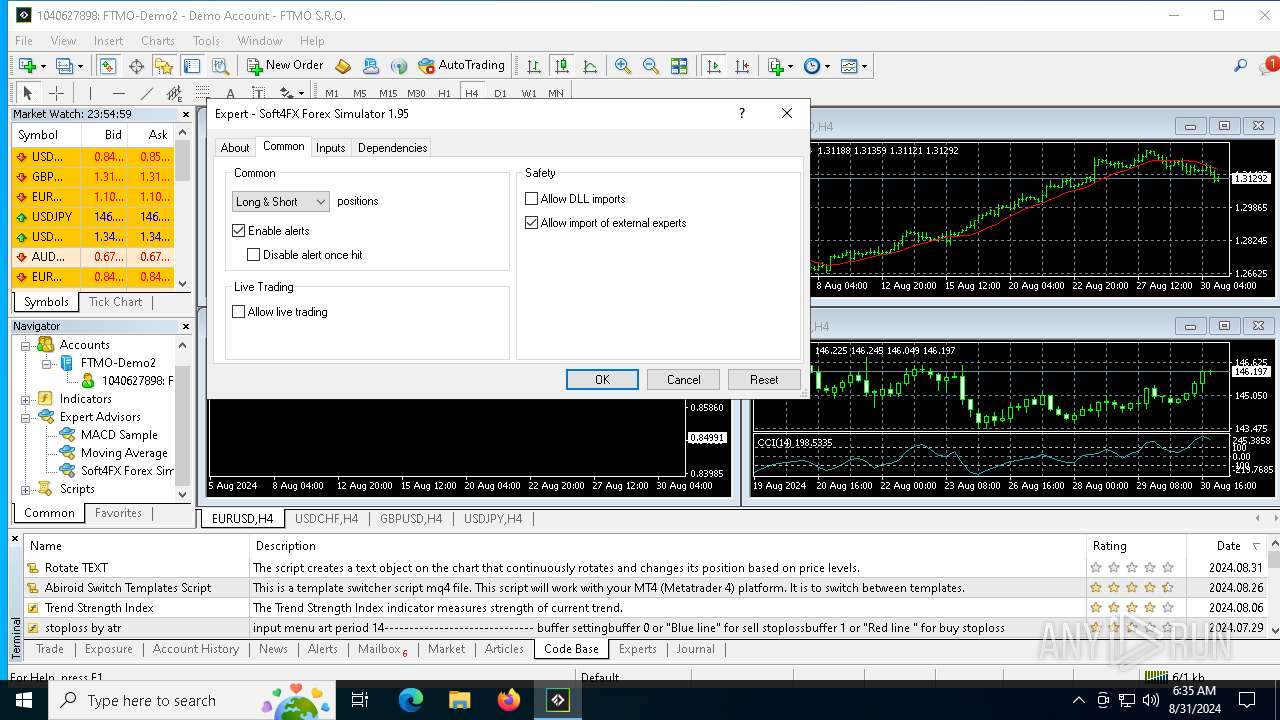Open Firefox from the taskbar

tap(509, 701)
